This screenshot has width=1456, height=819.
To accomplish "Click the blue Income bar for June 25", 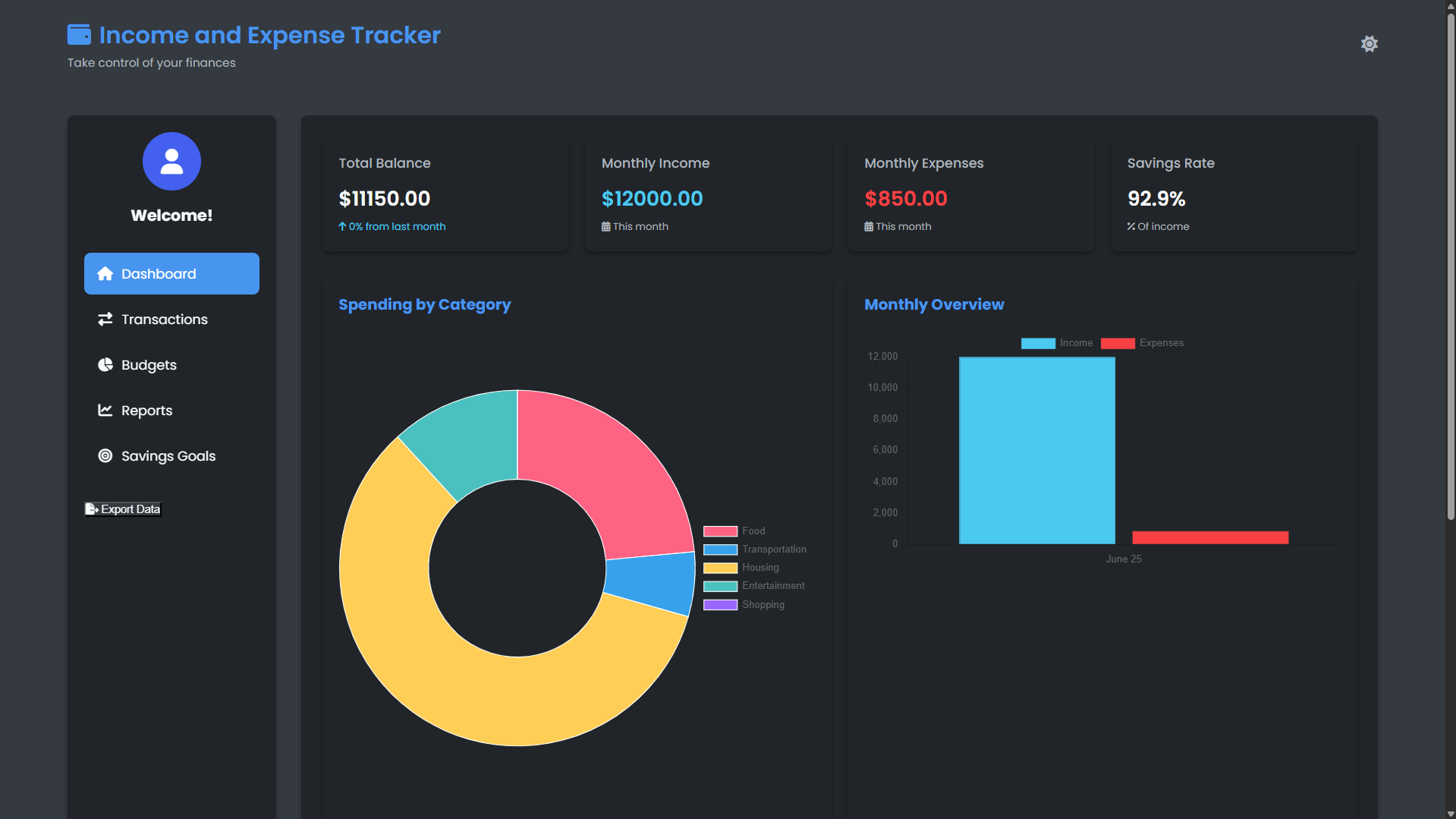I will tap(1036, 450).
